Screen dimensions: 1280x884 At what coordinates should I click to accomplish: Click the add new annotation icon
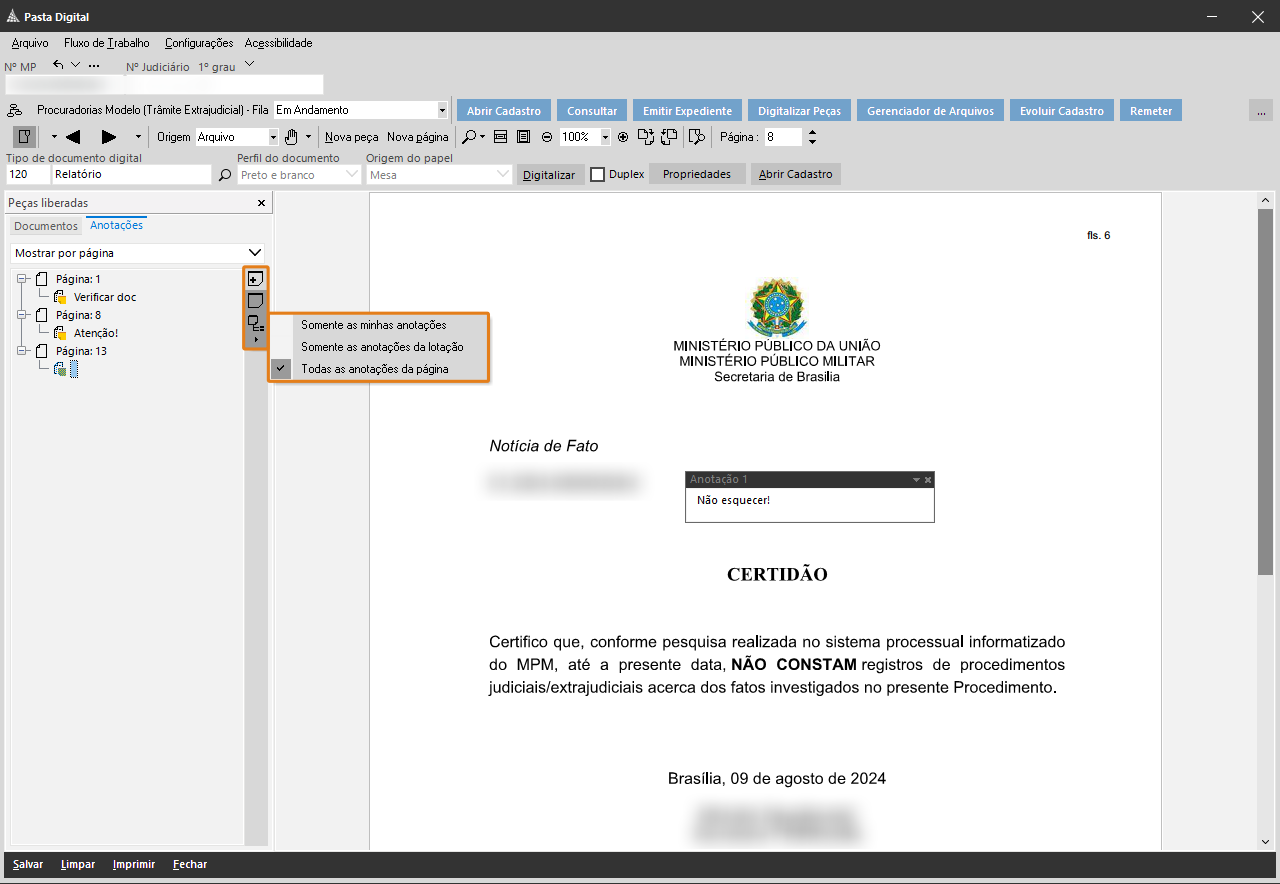point(255,279)
